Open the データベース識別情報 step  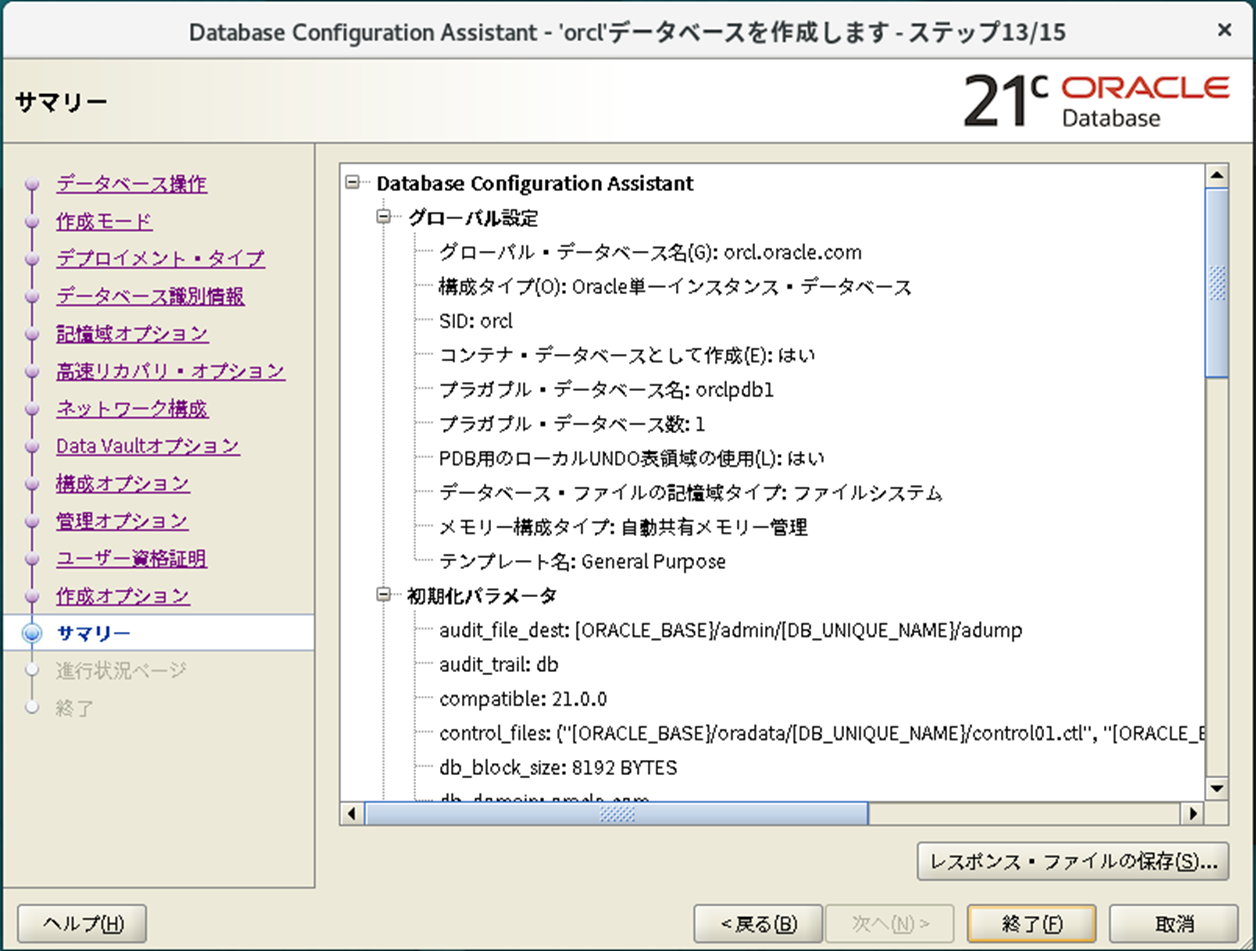point(150,296)
